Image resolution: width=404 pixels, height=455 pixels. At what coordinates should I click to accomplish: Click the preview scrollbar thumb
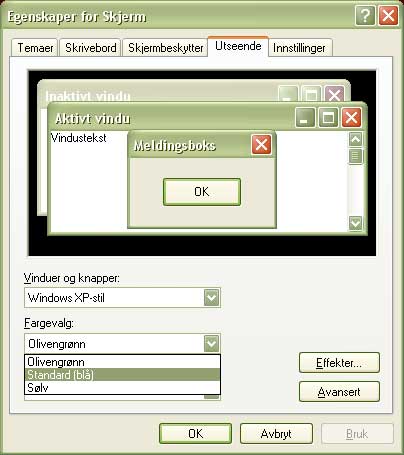point(355,156)
